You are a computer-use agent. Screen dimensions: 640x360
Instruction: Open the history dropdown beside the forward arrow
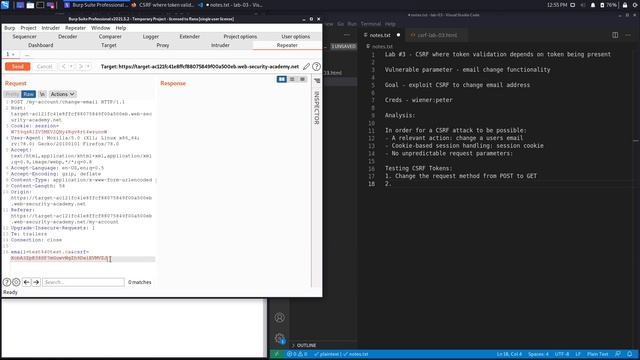click(88, 67)
